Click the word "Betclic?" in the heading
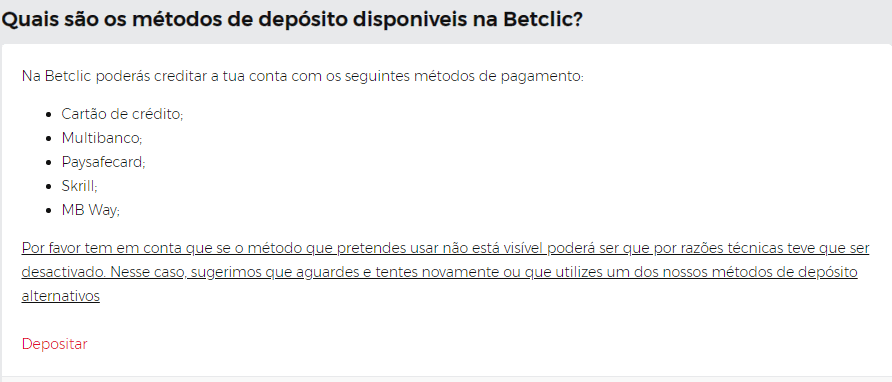 (543, 20)
